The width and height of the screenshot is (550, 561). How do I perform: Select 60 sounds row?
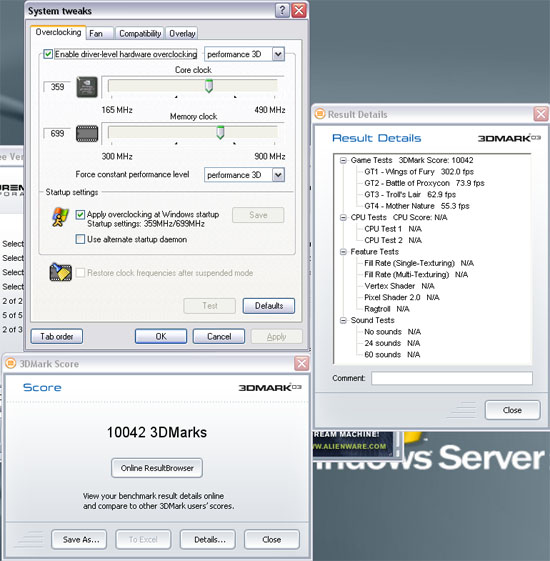[x=392, y=355]
